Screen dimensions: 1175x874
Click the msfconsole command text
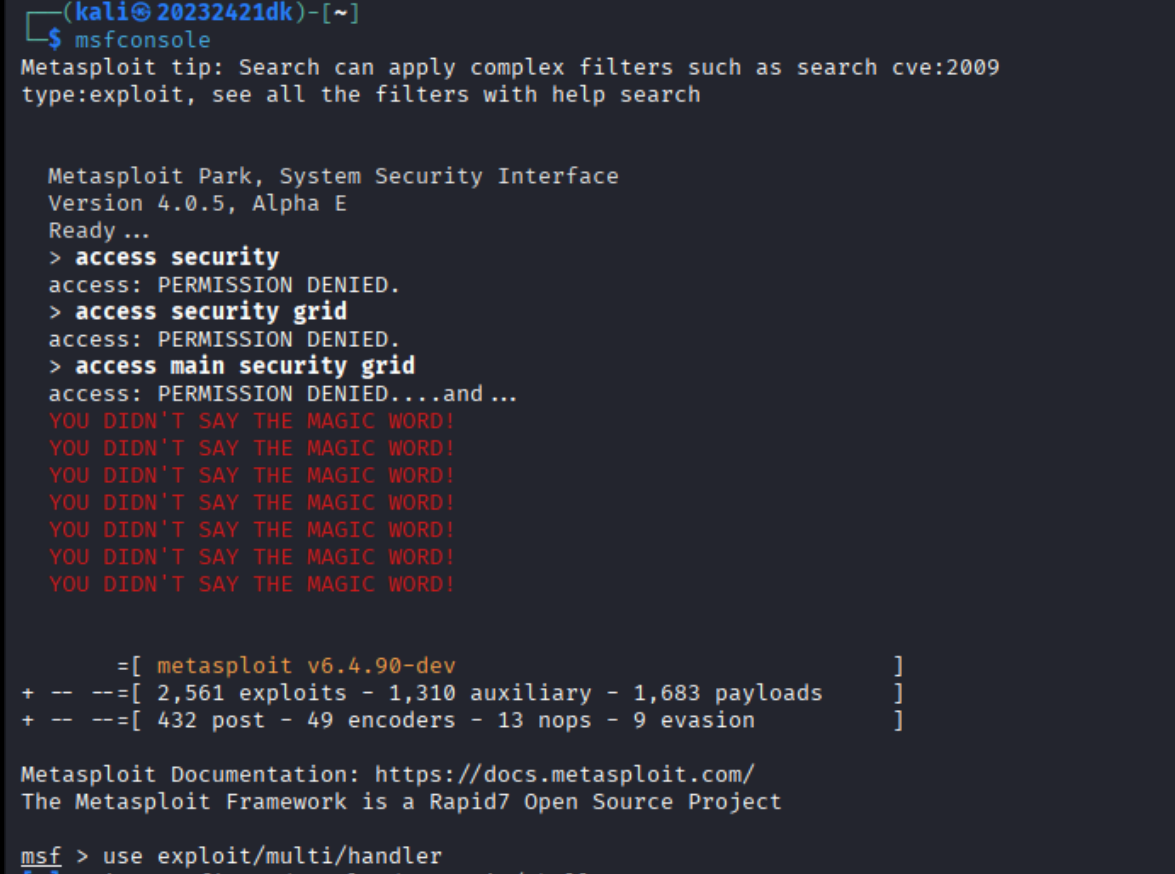[x=142, y=40]
